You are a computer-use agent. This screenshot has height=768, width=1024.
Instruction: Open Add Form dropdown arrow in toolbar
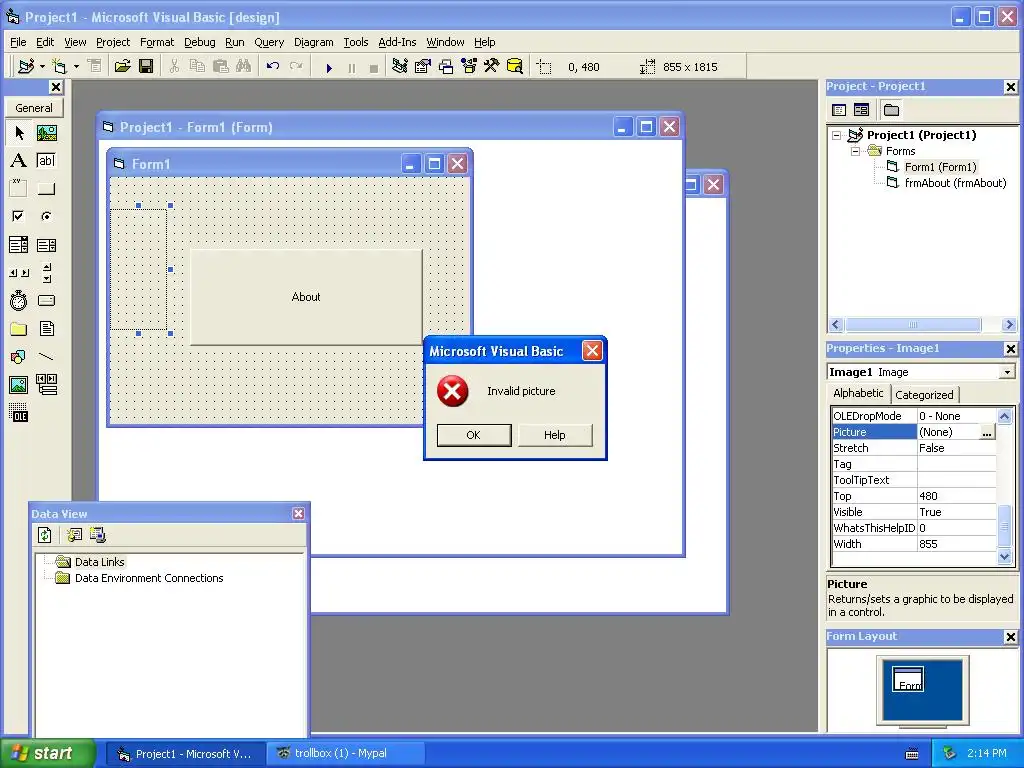pyautogui.click(x=76, y=67)
